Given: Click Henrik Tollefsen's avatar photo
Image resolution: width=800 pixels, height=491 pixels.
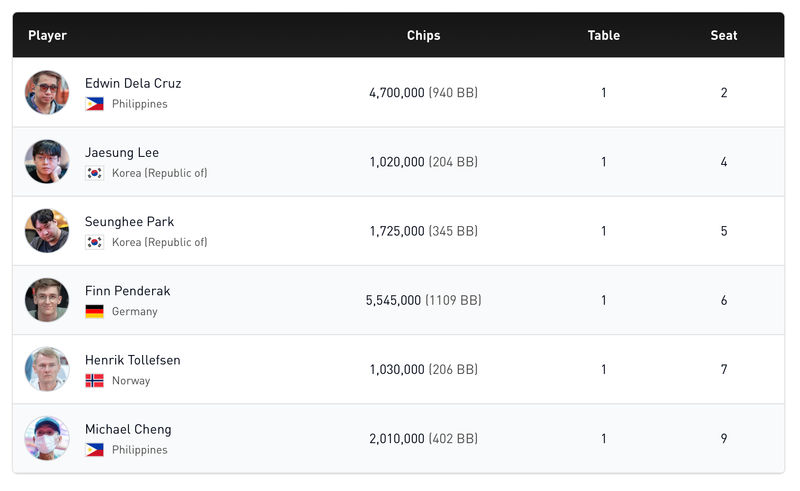Looking at the screenshot, I should click(x=47, y=369).
